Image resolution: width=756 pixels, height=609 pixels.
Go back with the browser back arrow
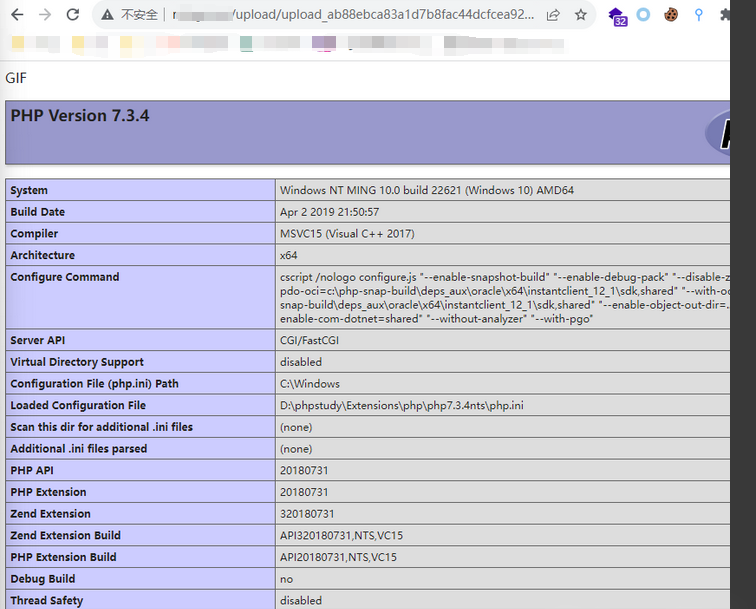tap(17, 15)
